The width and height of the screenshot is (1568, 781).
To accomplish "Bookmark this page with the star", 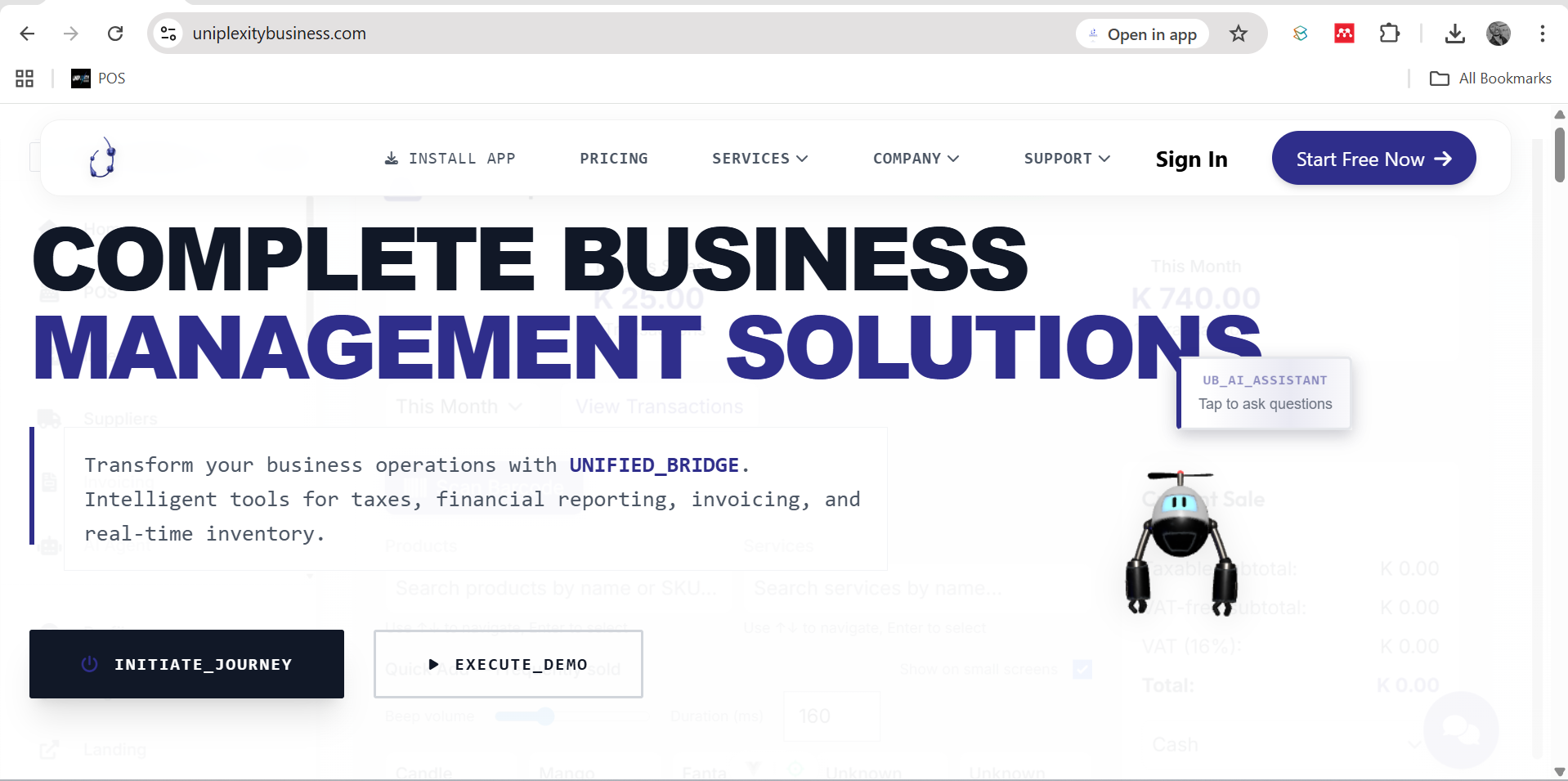I will [x=1239, y=34].
